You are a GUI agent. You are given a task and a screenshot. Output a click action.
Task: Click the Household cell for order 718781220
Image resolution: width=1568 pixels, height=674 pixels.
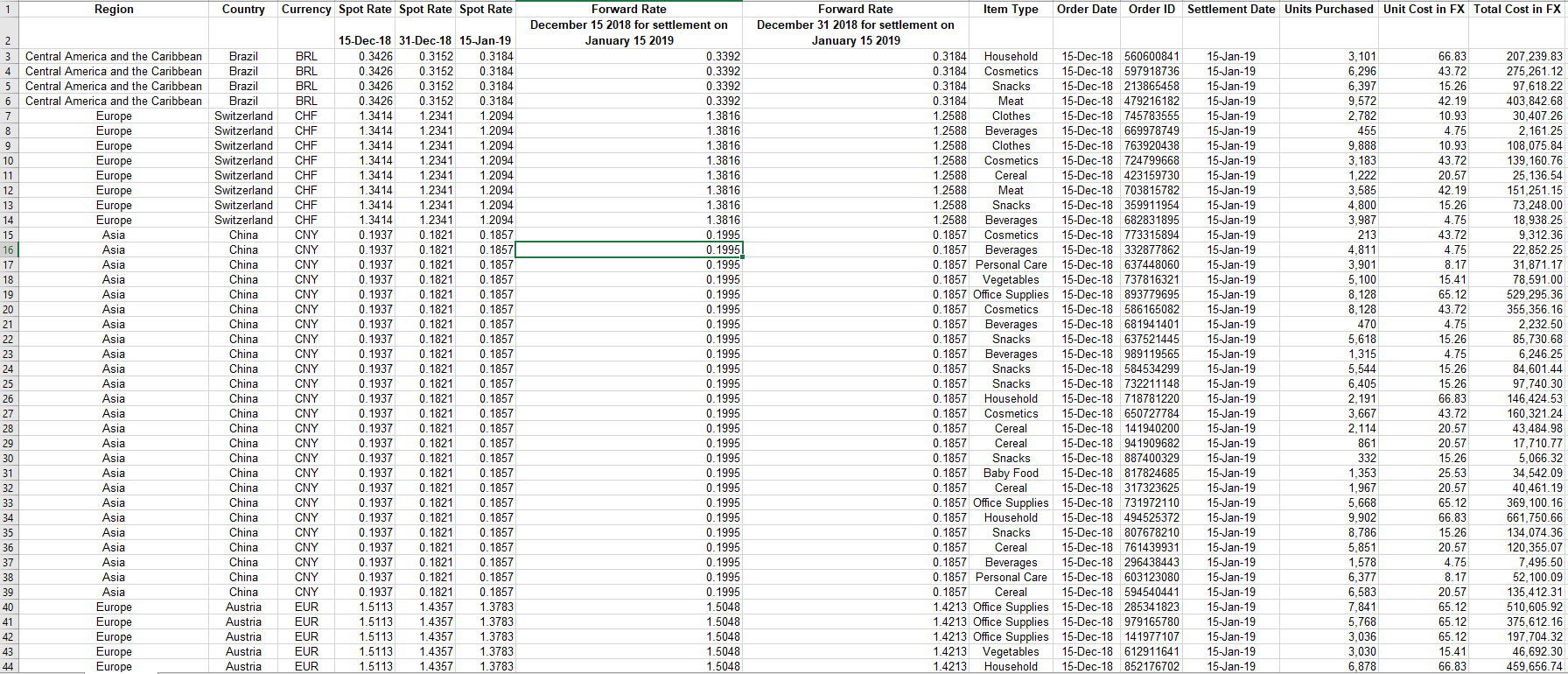pos(1011,399)
